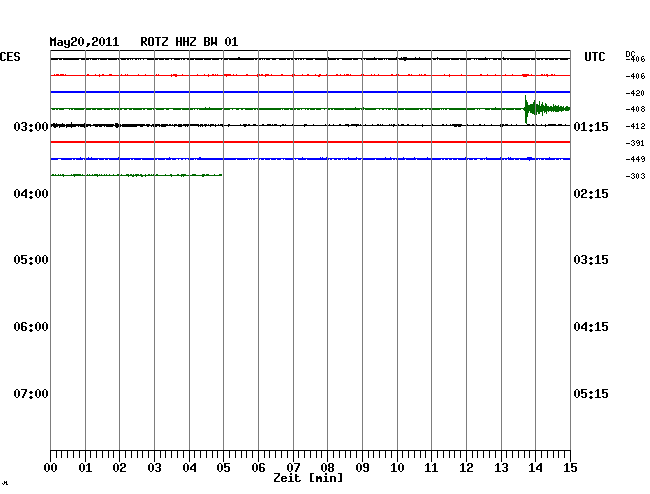The height and width of the screenshot is (494, 650).
Task: Click minute 04 on the time axis
Action: tap(189, 468)
